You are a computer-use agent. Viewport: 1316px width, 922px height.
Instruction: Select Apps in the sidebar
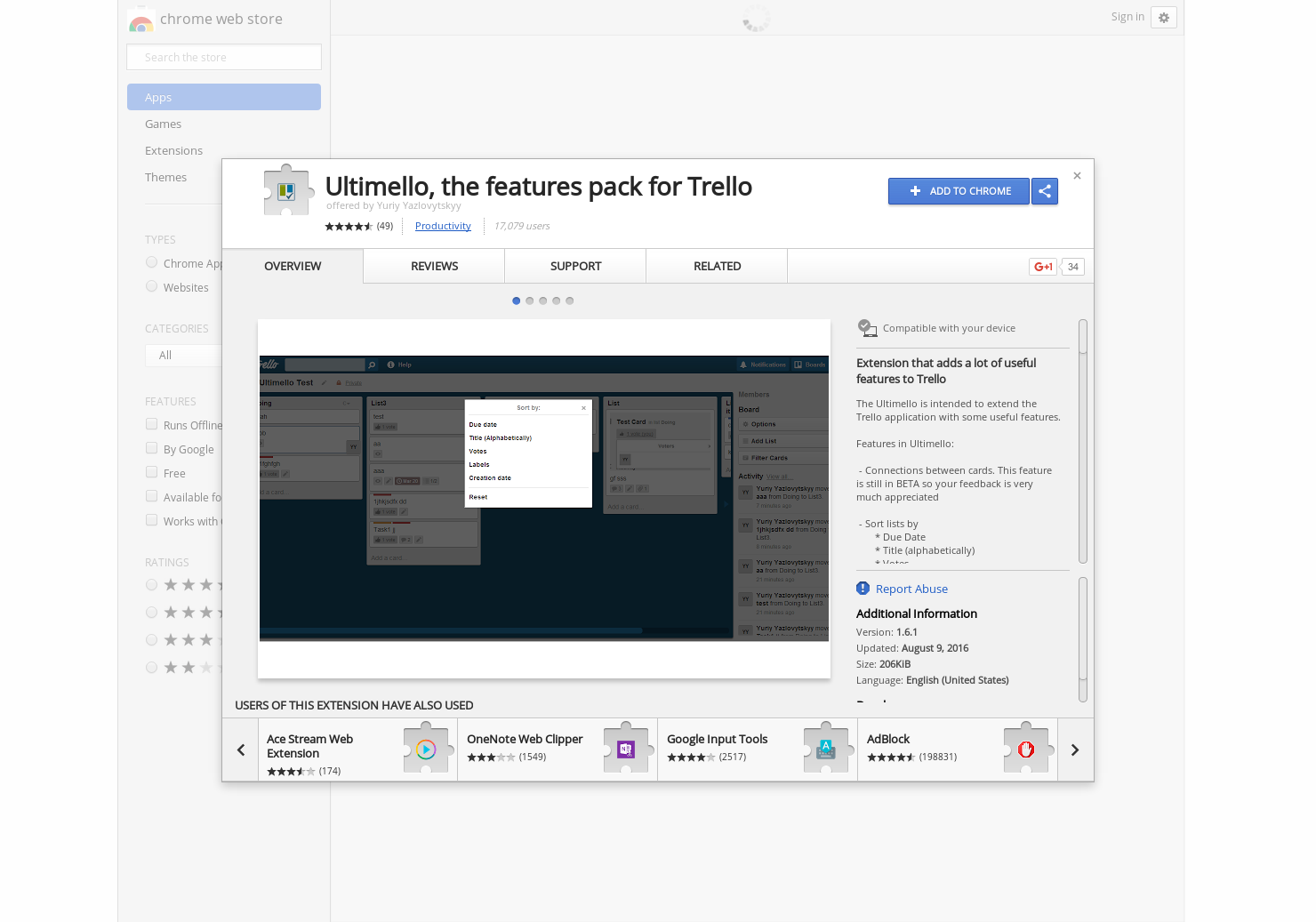[224, 97]
